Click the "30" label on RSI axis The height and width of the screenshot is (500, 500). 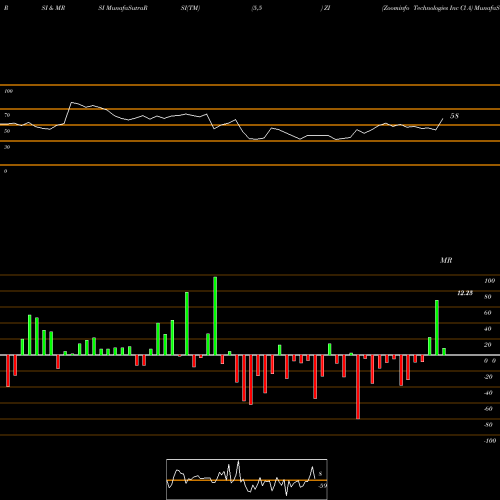(7, 147)
